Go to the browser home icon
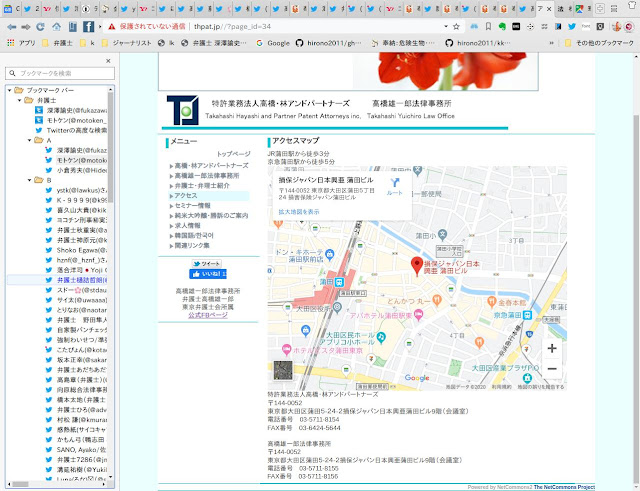The image size is (640, 491). (x=56, y=27)
